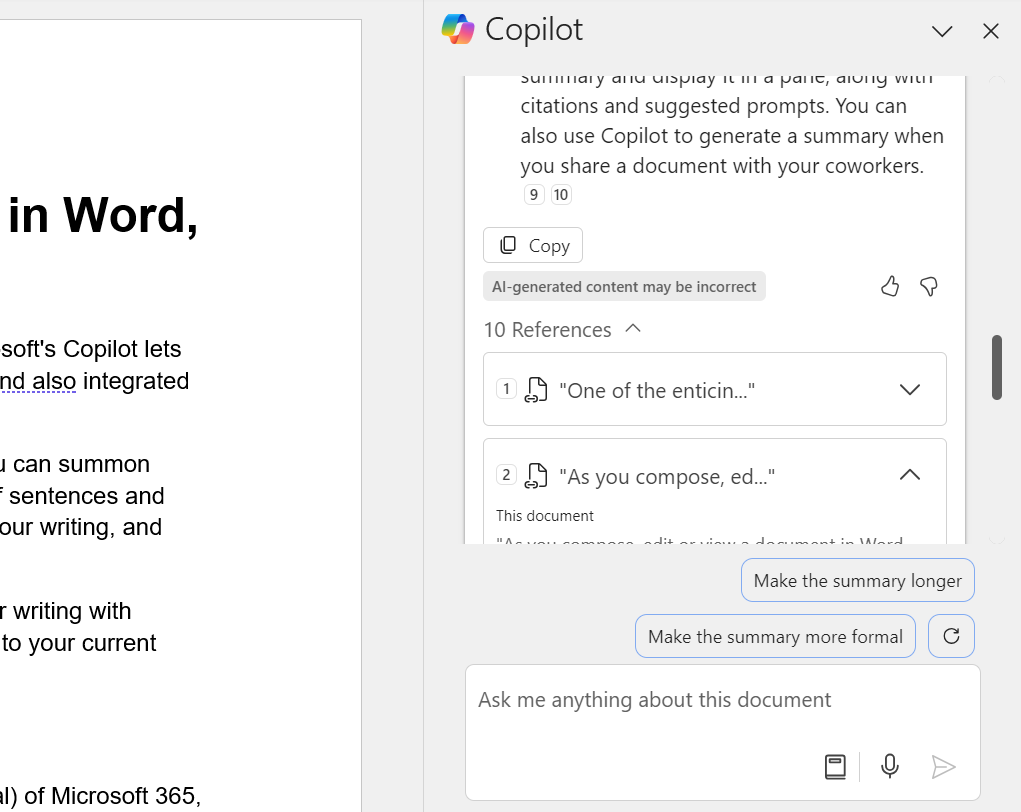Click the document heading "in Word,"
1021x812 pixels.
tap(103, 216)
